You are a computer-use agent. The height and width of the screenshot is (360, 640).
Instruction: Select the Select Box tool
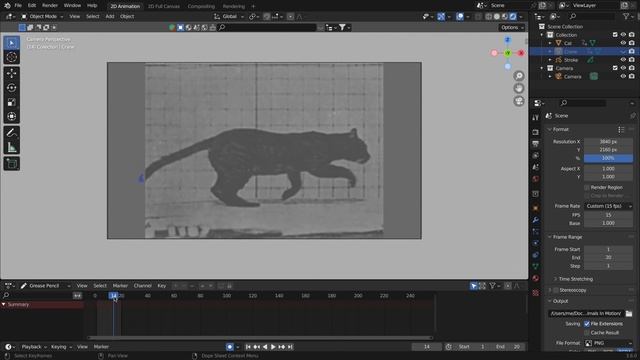(x=11, y=43)
